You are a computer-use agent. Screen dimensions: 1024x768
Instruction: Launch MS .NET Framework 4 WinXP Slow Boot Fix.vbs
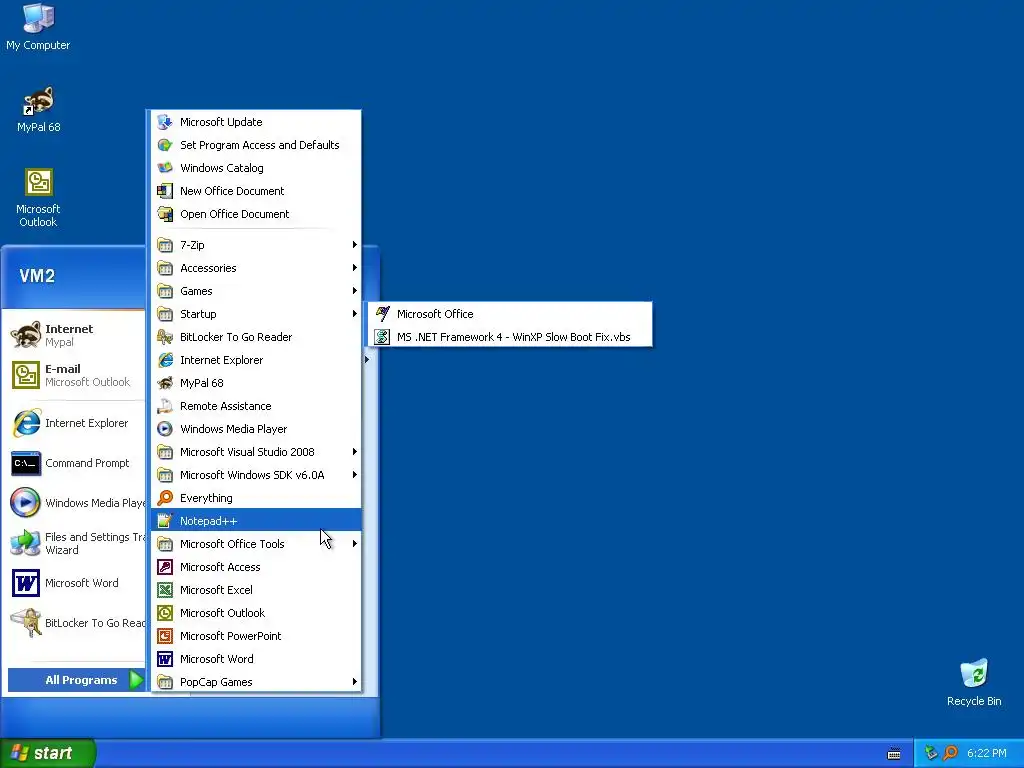click(510, 337)
